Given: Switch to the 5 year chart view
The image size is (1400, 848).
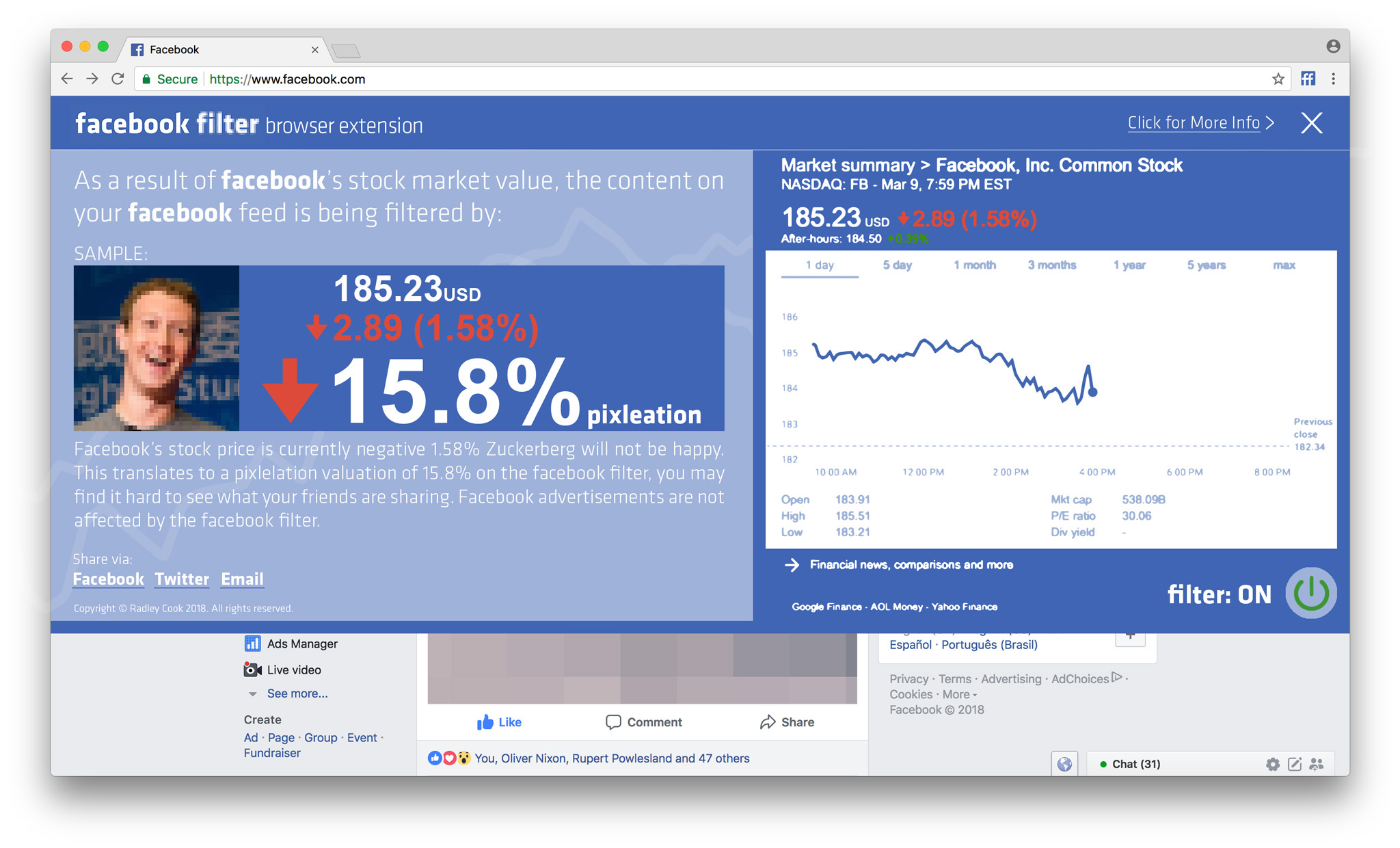Looking at the screenshot, I should pyautogui.click(x=1207, y=265).
